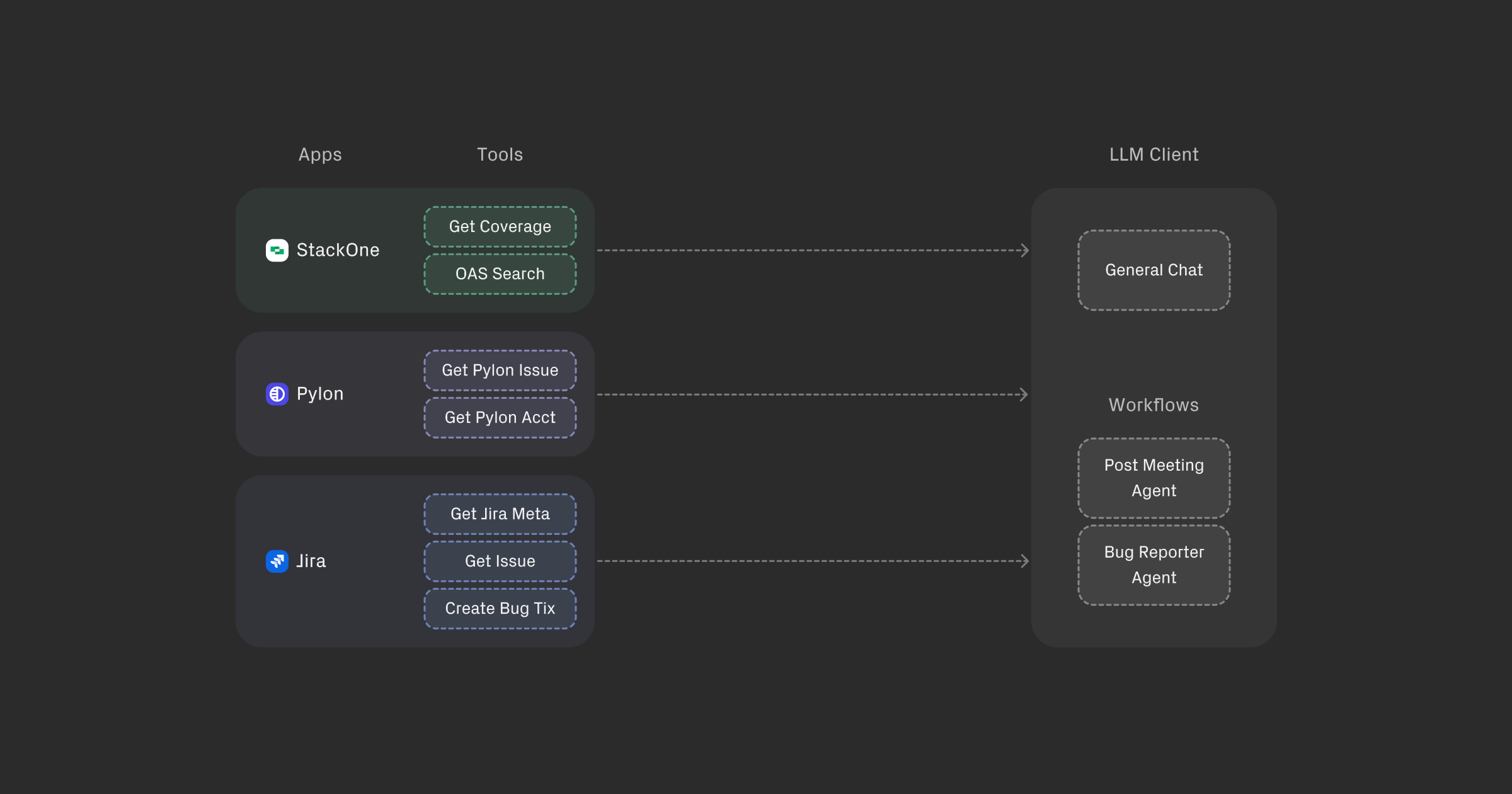Select the Create Bug Tix tool
Image resolution: width=1512 pixels, height=794 pixels.
pyautogui.click(x=500, y=608)
